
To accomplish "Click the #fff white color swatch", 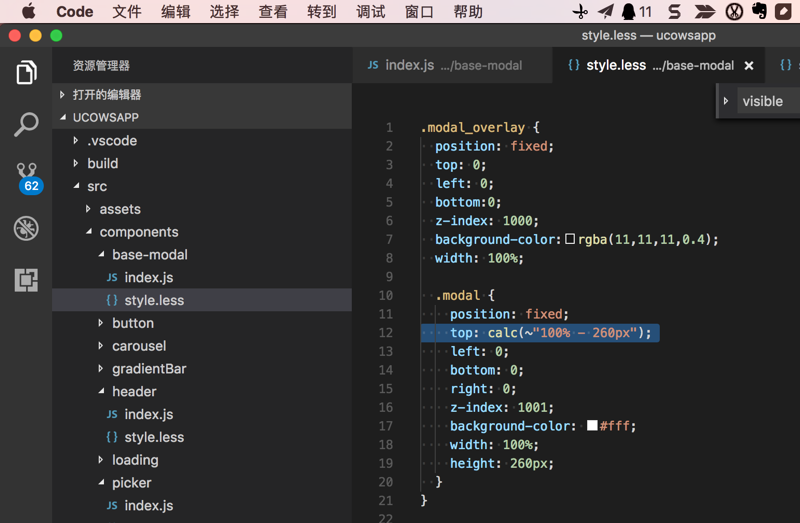I will click(x=592, y=426).
